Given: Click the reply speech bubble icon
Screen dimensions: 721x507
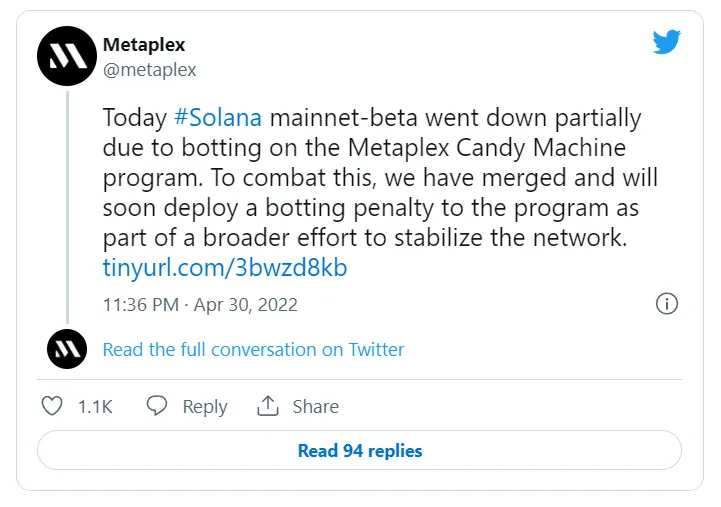Looking at the screenshot, I should [157, 405].
